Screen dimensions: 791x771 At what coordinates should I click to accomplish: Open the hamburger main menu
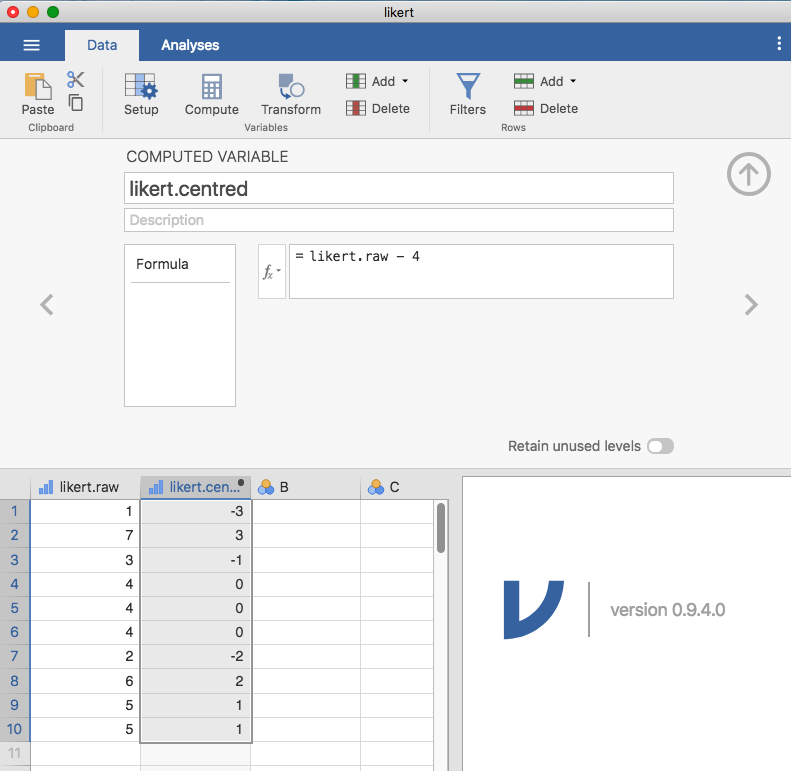31,45
